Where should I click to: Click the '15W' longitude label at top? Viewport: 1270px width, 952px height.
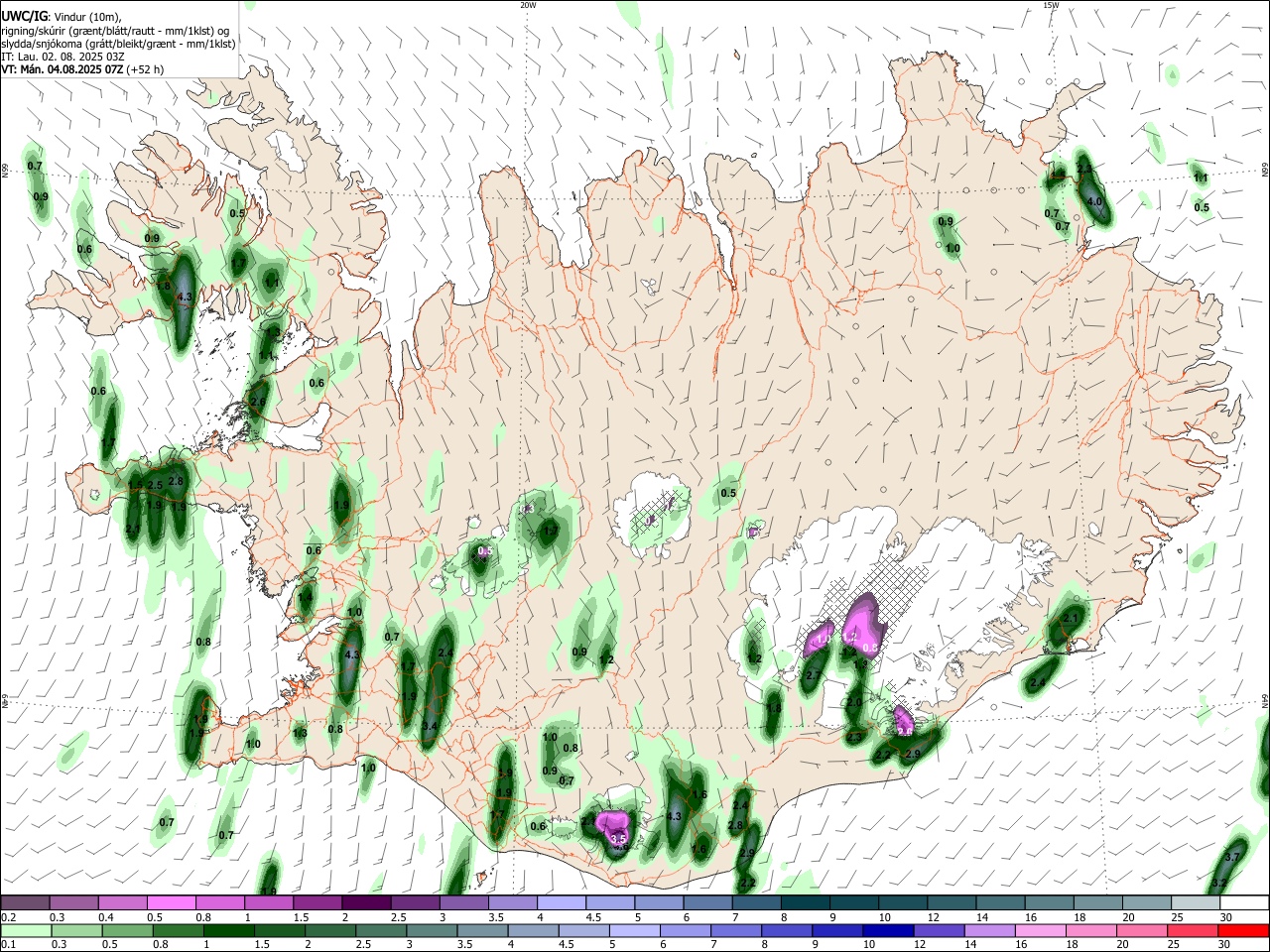point(1051,5)
